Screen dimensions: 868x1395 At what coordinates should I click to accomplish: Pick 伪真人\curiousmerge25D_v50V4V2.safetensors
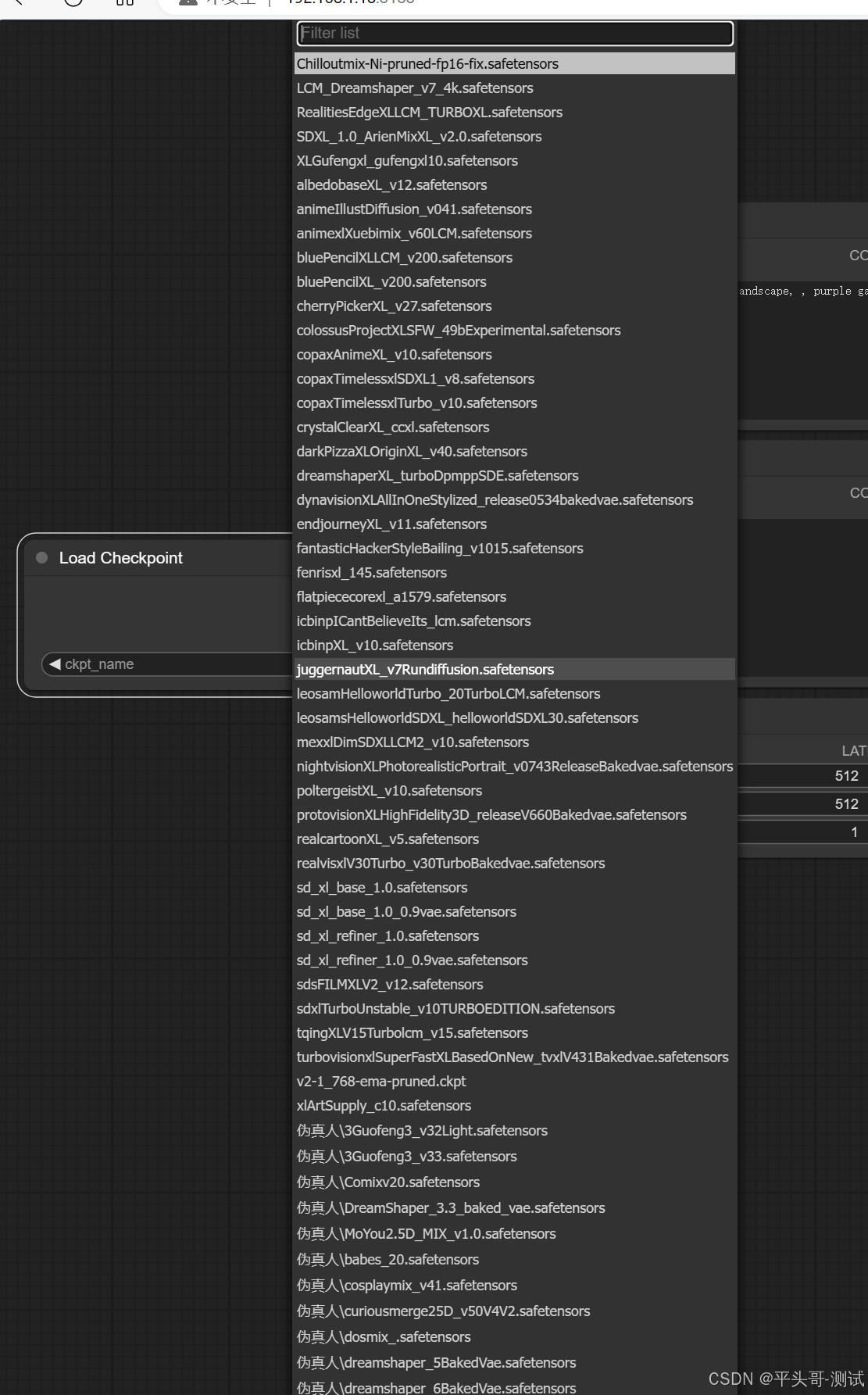[x=515, y=1311]
